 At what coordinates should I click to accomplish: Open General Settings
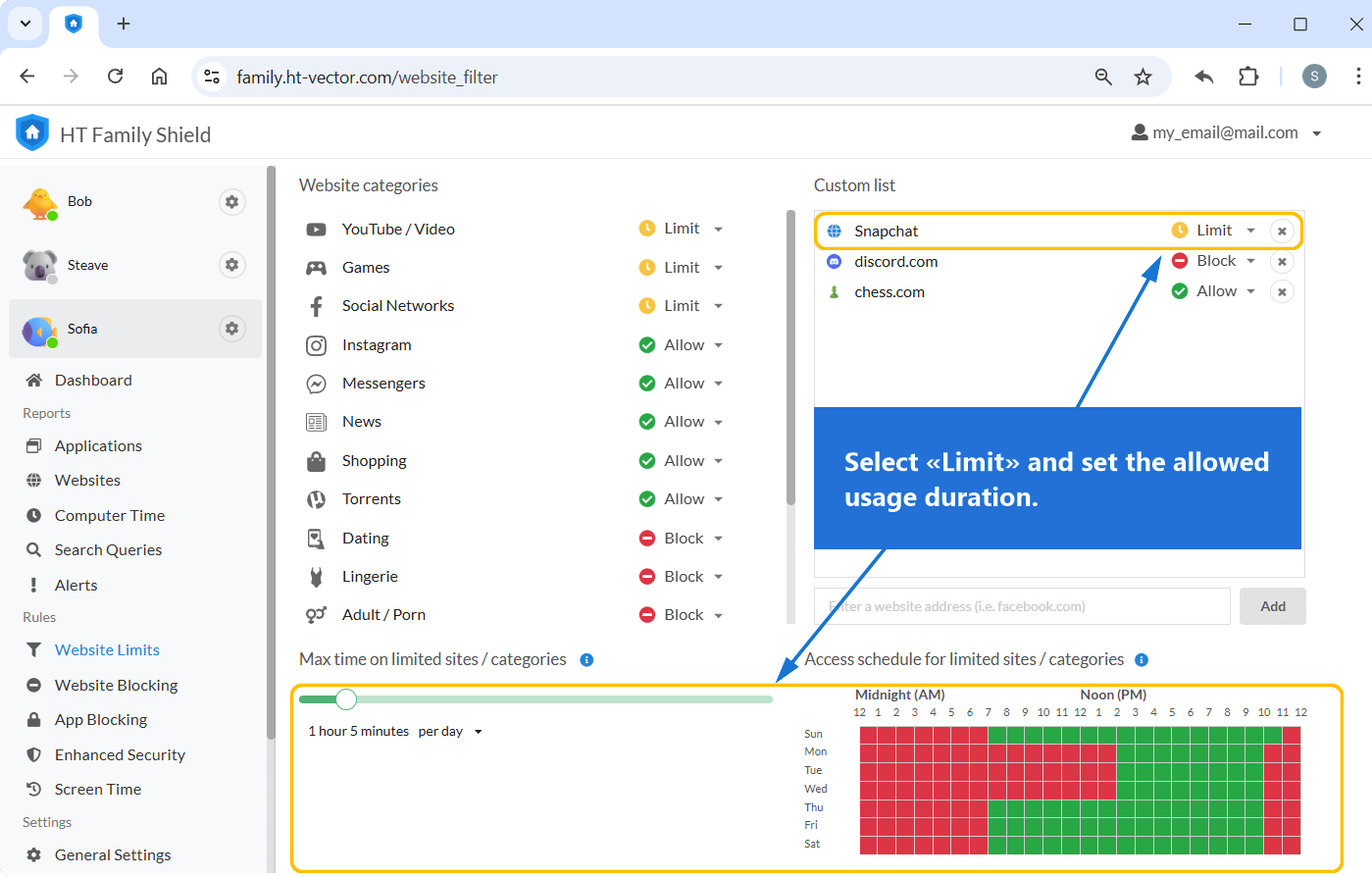113,855
